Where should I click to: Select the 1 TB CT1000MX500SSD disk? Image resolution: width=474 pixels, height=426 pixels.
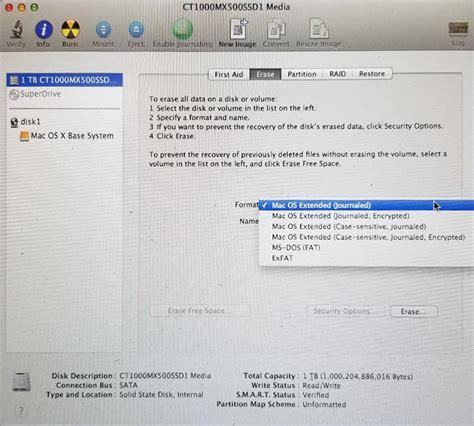(64, 80)
